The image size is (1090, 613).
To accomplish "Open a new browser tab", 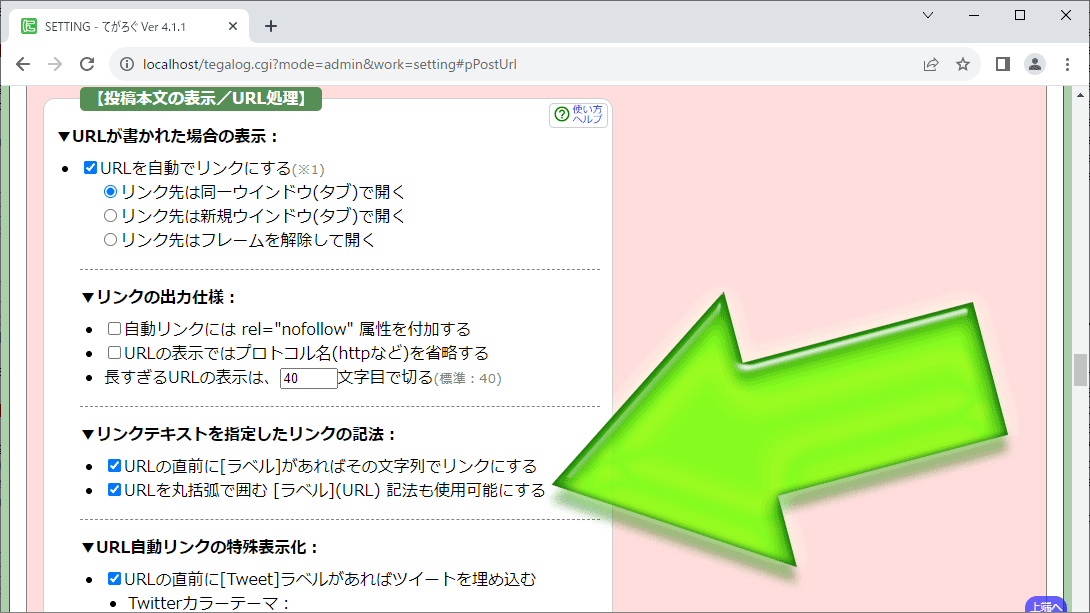I will [271, 26].
